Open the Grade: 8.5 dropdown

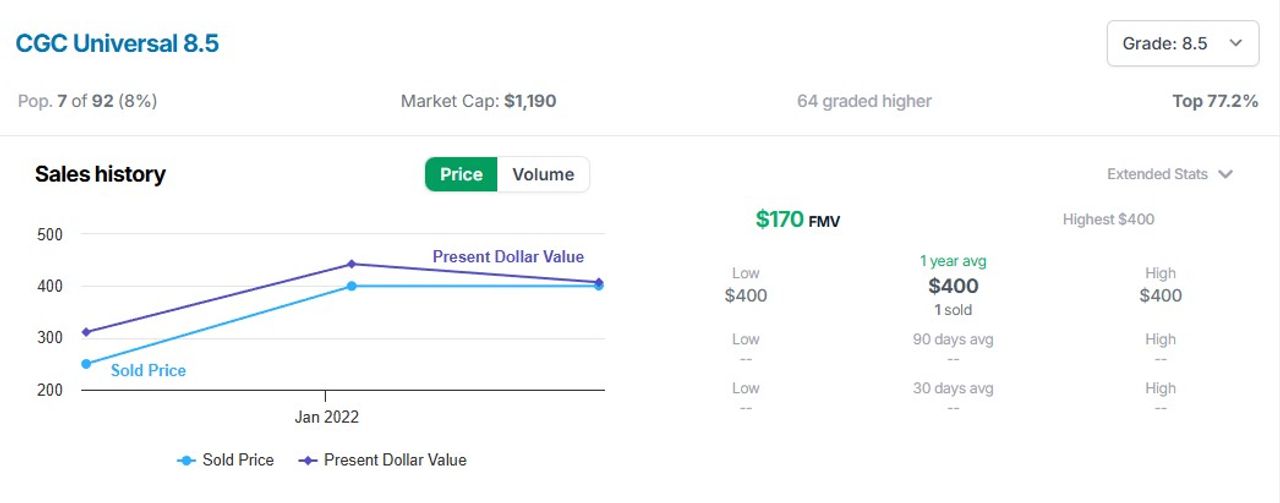(x=1182, y=43)
